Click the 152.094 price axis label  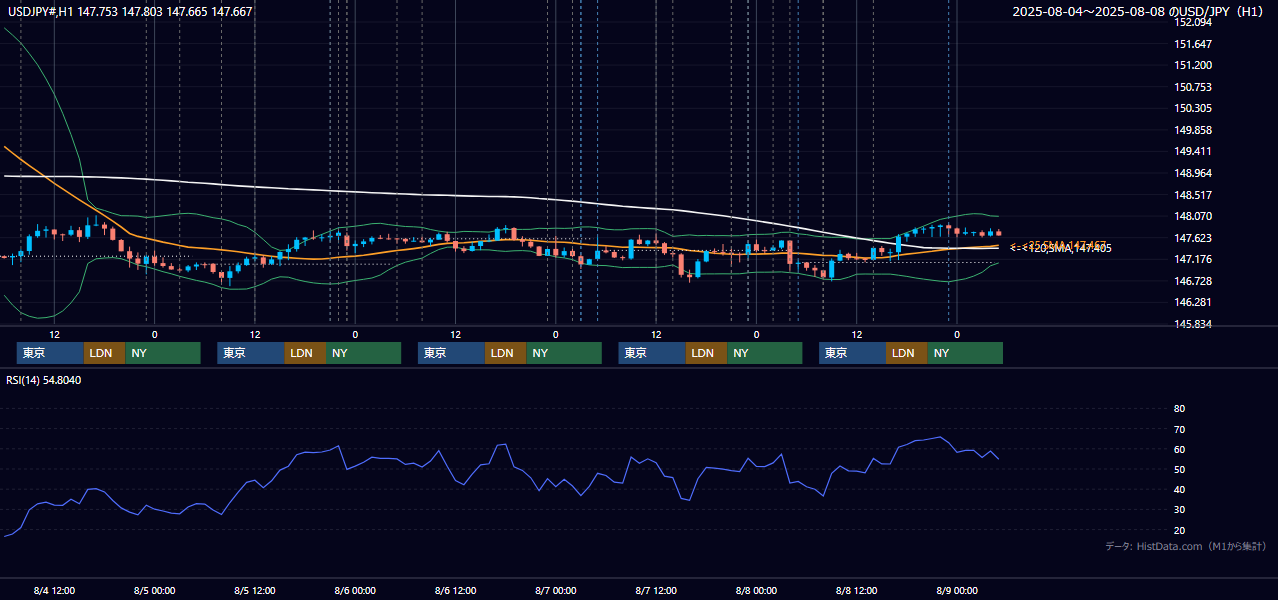point(1193,23)
